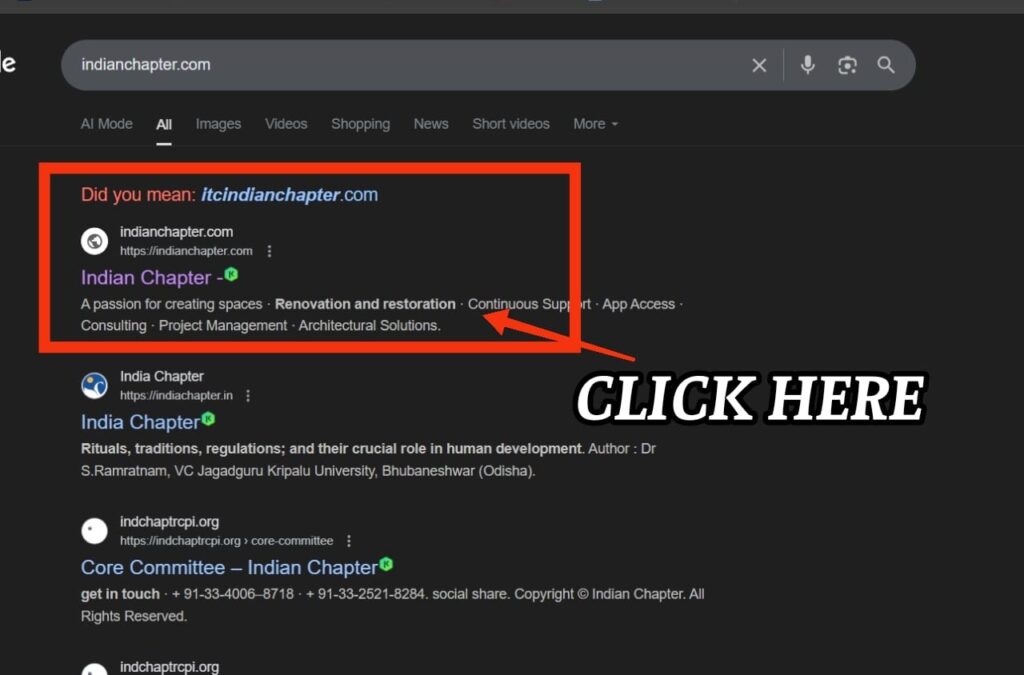Open three-dot menu for indianchapter.com result

(269, 251)
